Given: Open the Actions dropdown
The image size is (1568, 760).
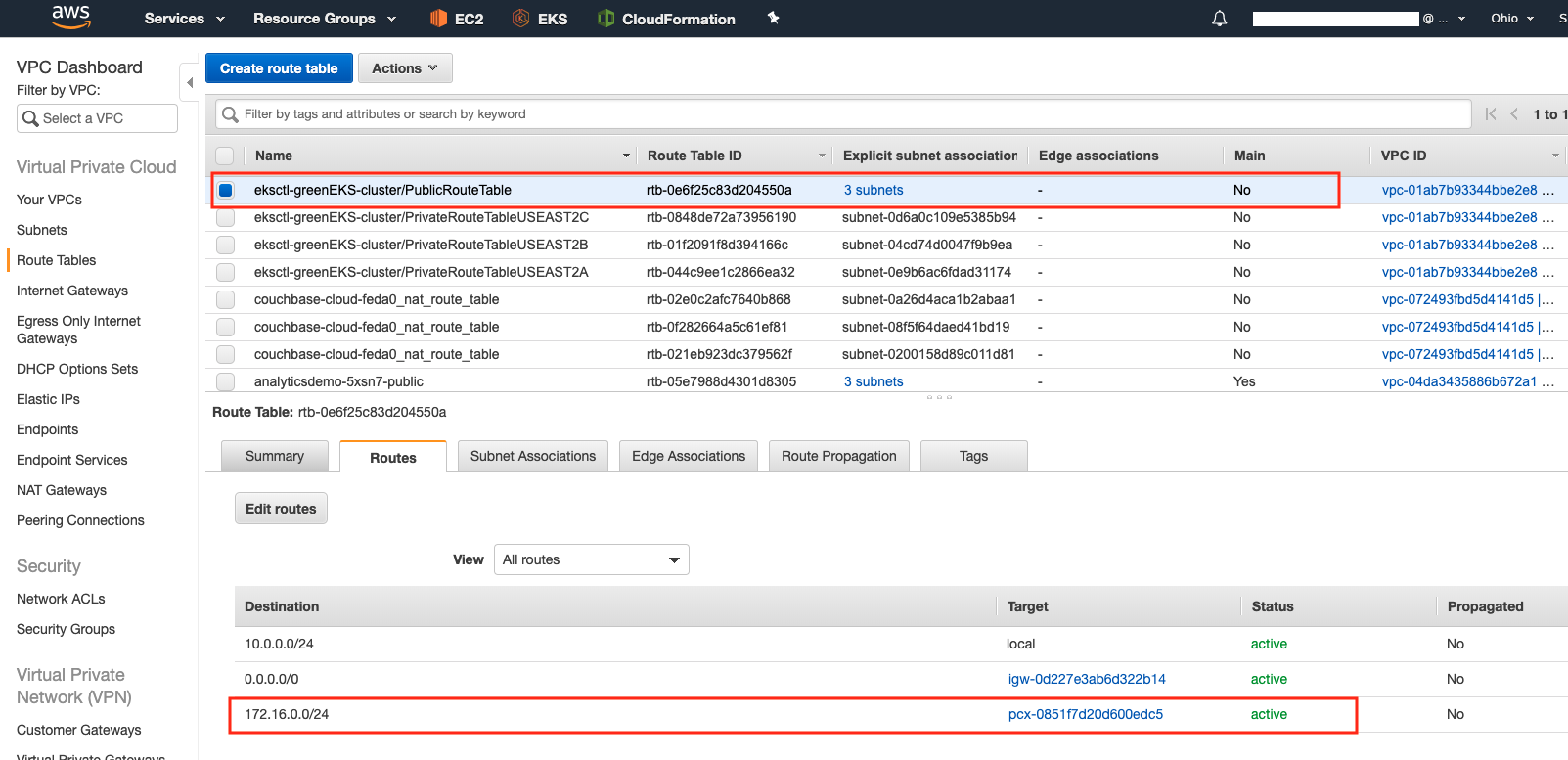Looking at the screenshot, I should click(x=404, y=68).
